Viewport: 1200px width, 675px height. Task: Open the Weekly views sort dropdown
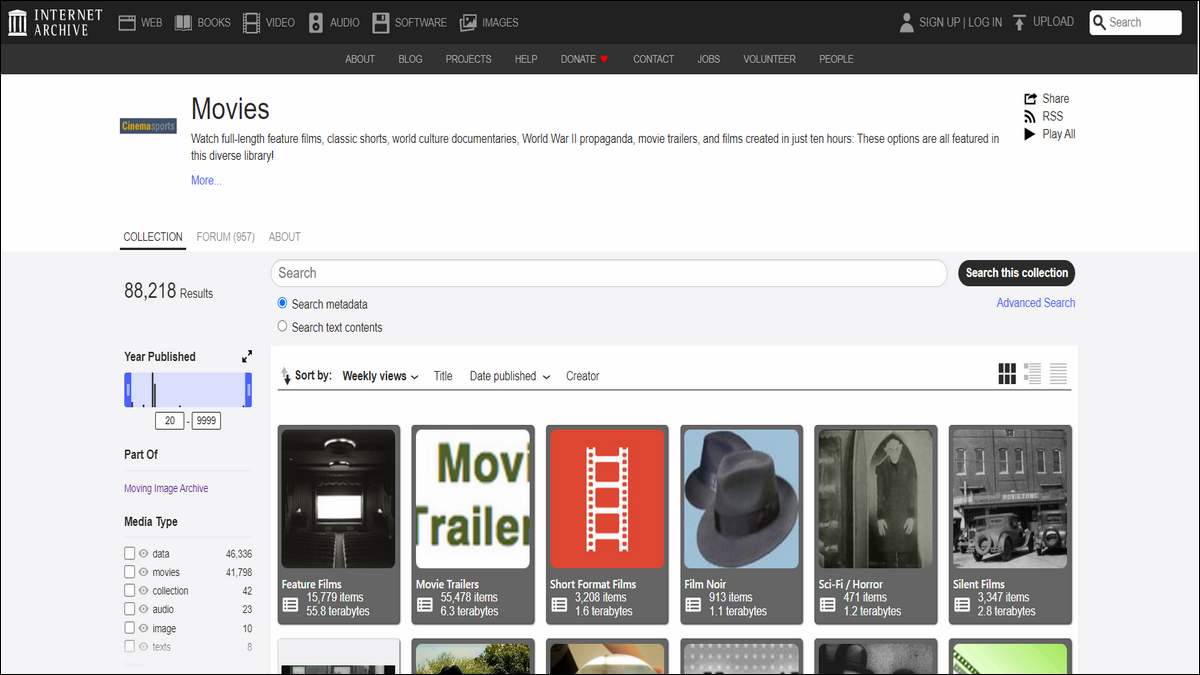[x=380, y=376]
